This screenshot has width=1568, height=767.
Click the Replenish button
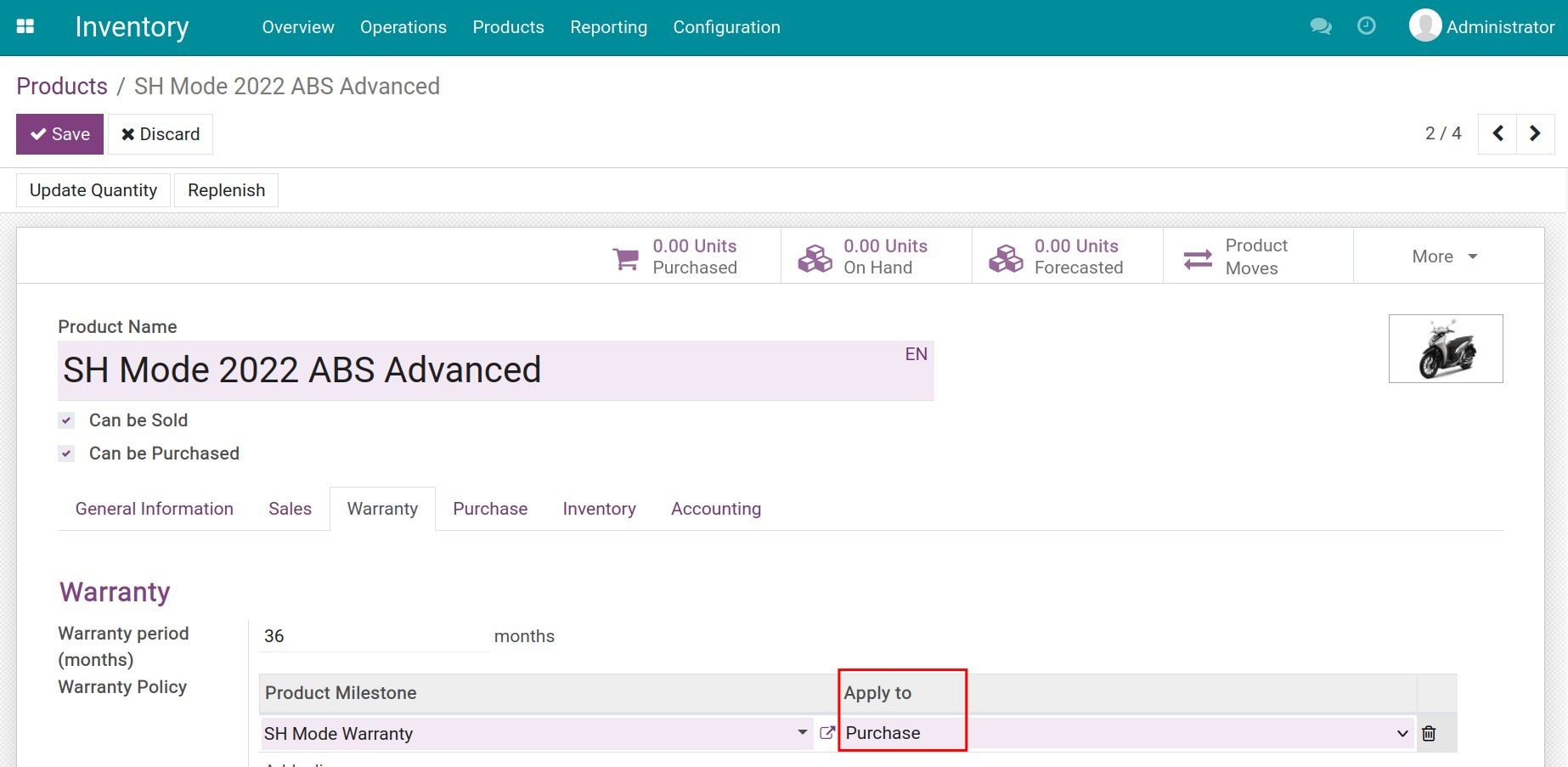(226, 190)
